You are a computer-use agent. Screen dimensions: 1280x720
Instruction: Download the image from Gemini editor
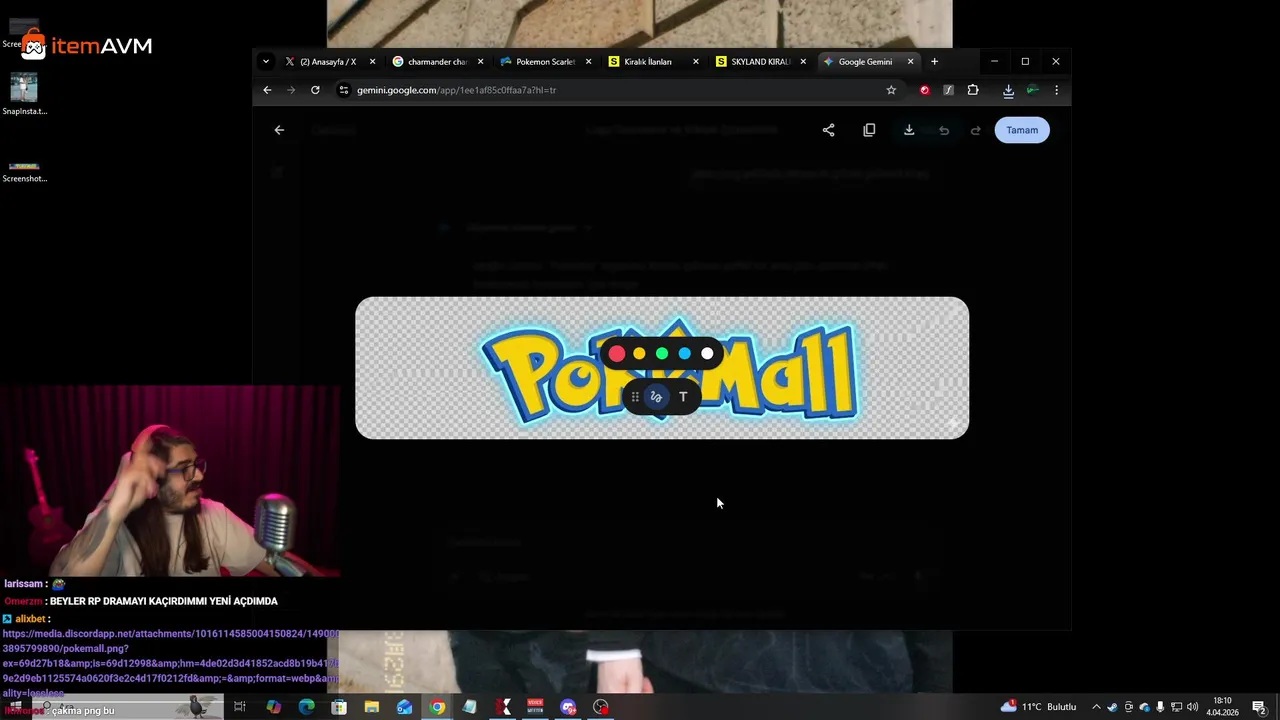pos(909,130)
